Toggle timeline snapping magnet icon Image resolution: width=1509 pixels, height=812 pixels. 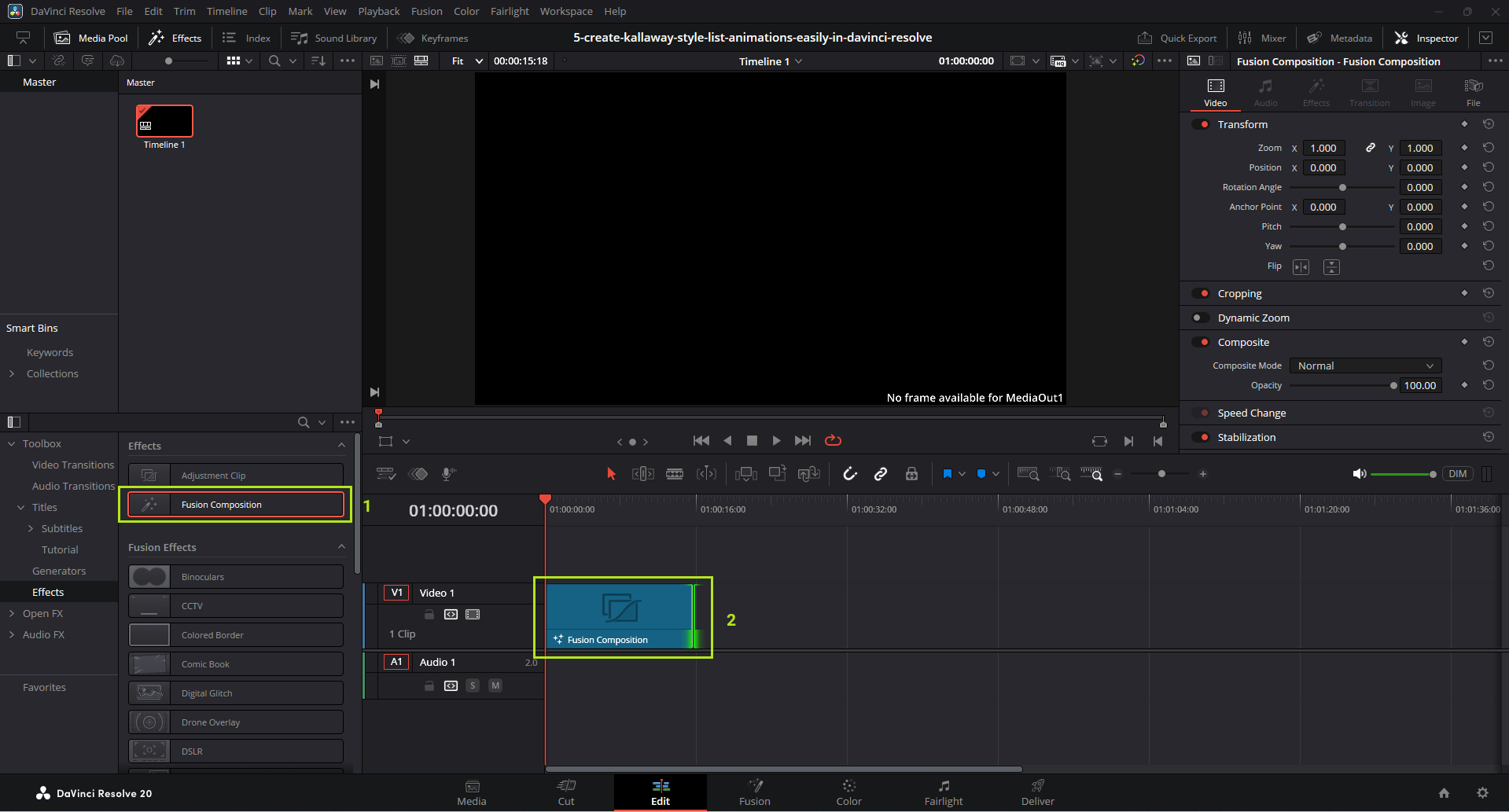pos(850,474)
